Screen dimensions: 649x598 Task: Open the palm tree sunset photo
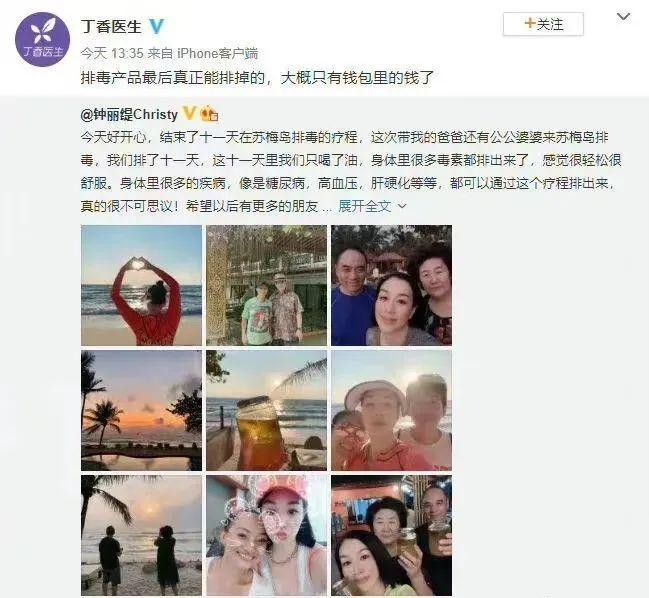(x=141, y=411)
